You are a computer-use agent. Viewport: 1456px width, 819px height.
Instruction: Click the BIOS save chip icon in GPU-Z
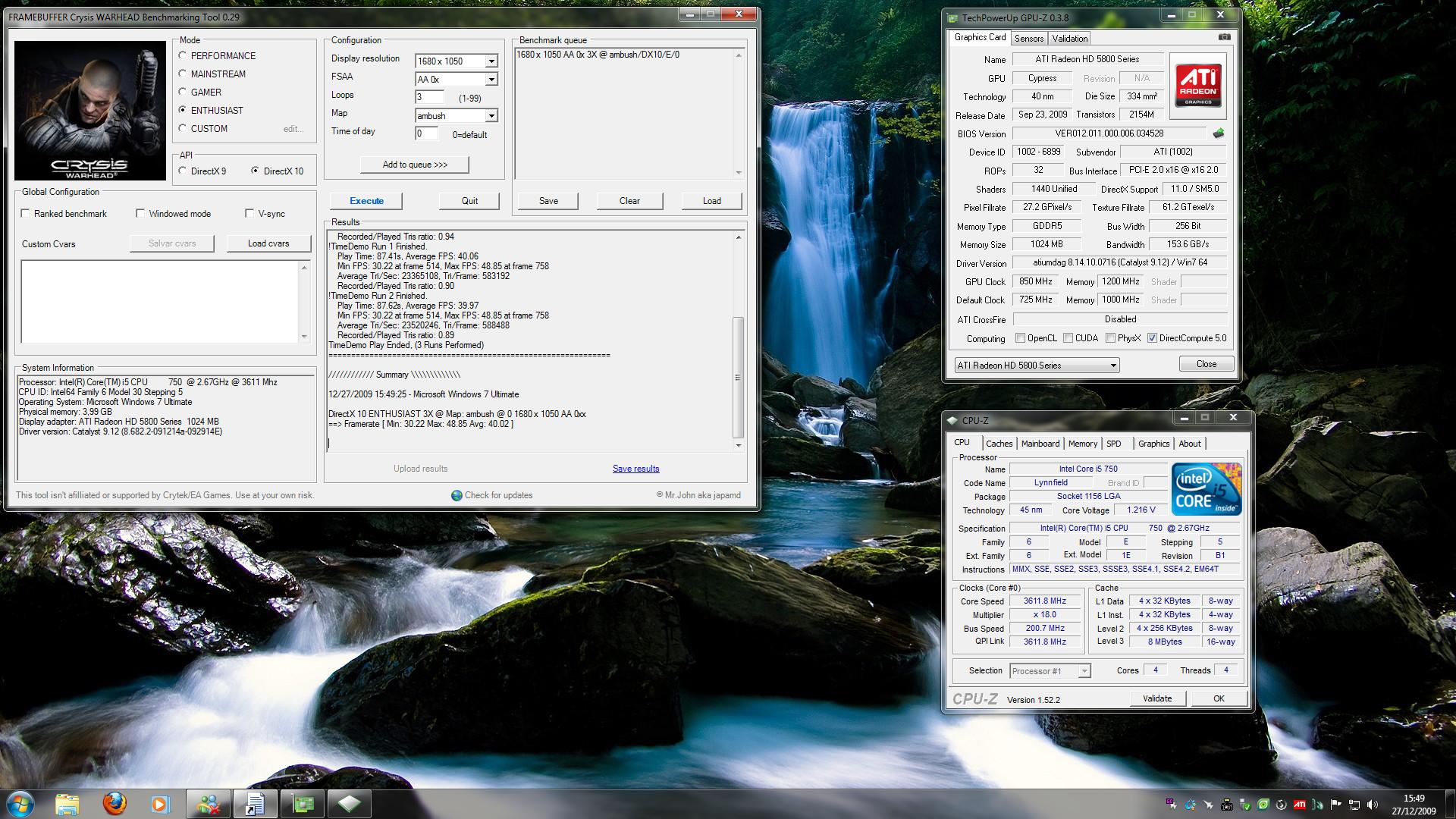pos(1218,133)
